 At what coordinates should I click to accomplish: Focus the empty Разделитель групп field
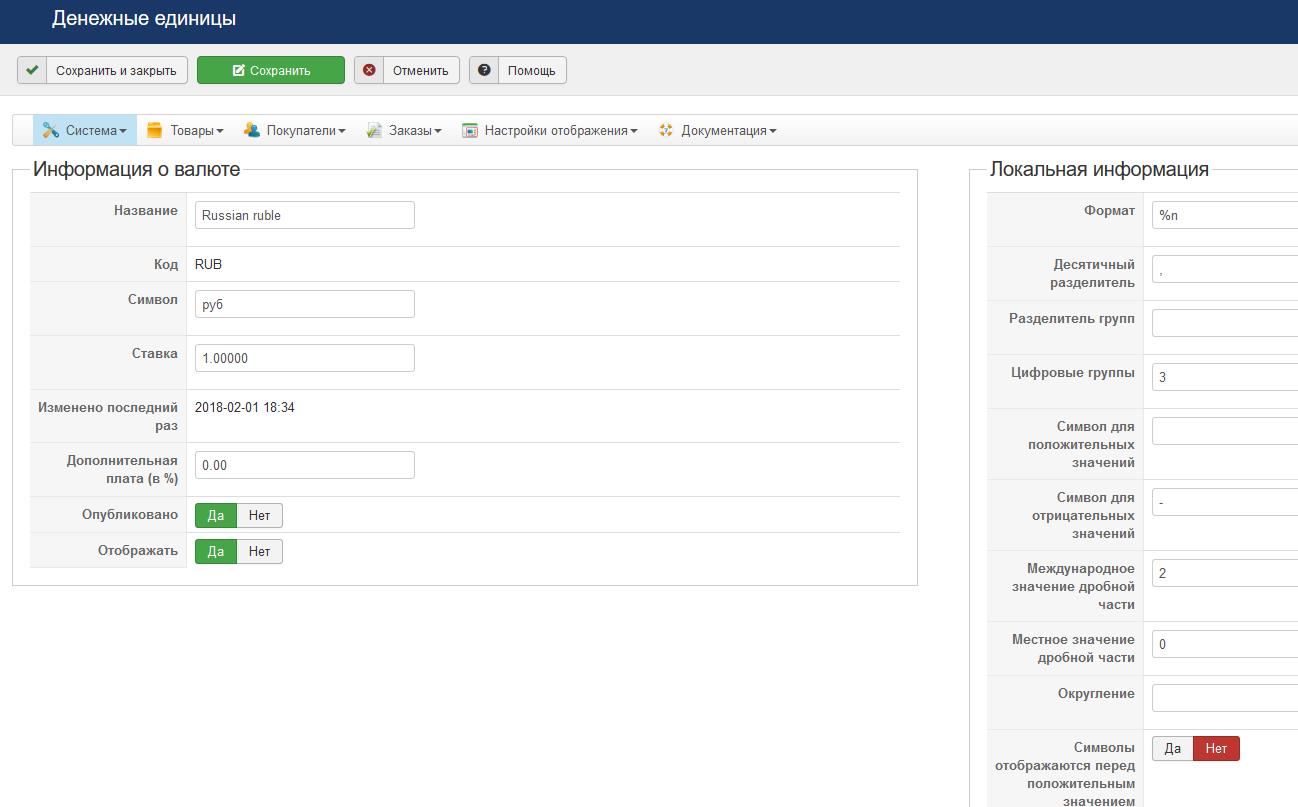click(x=1225, y=323)
